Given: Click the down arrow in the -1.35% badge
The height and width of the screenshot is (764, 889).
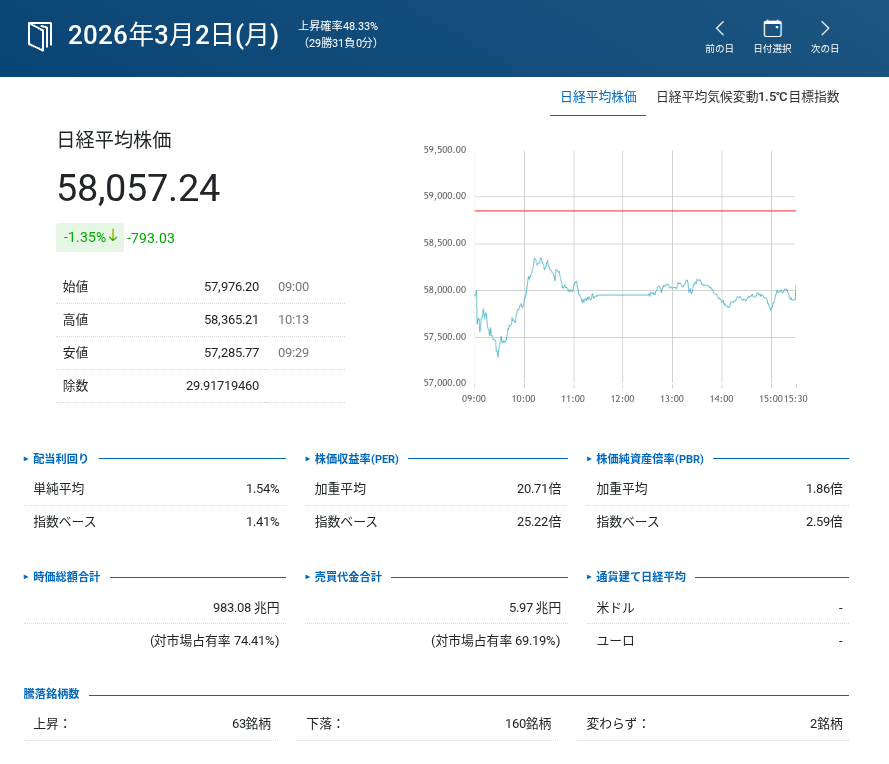Looking at the screenshot, I should click(114, 237).
